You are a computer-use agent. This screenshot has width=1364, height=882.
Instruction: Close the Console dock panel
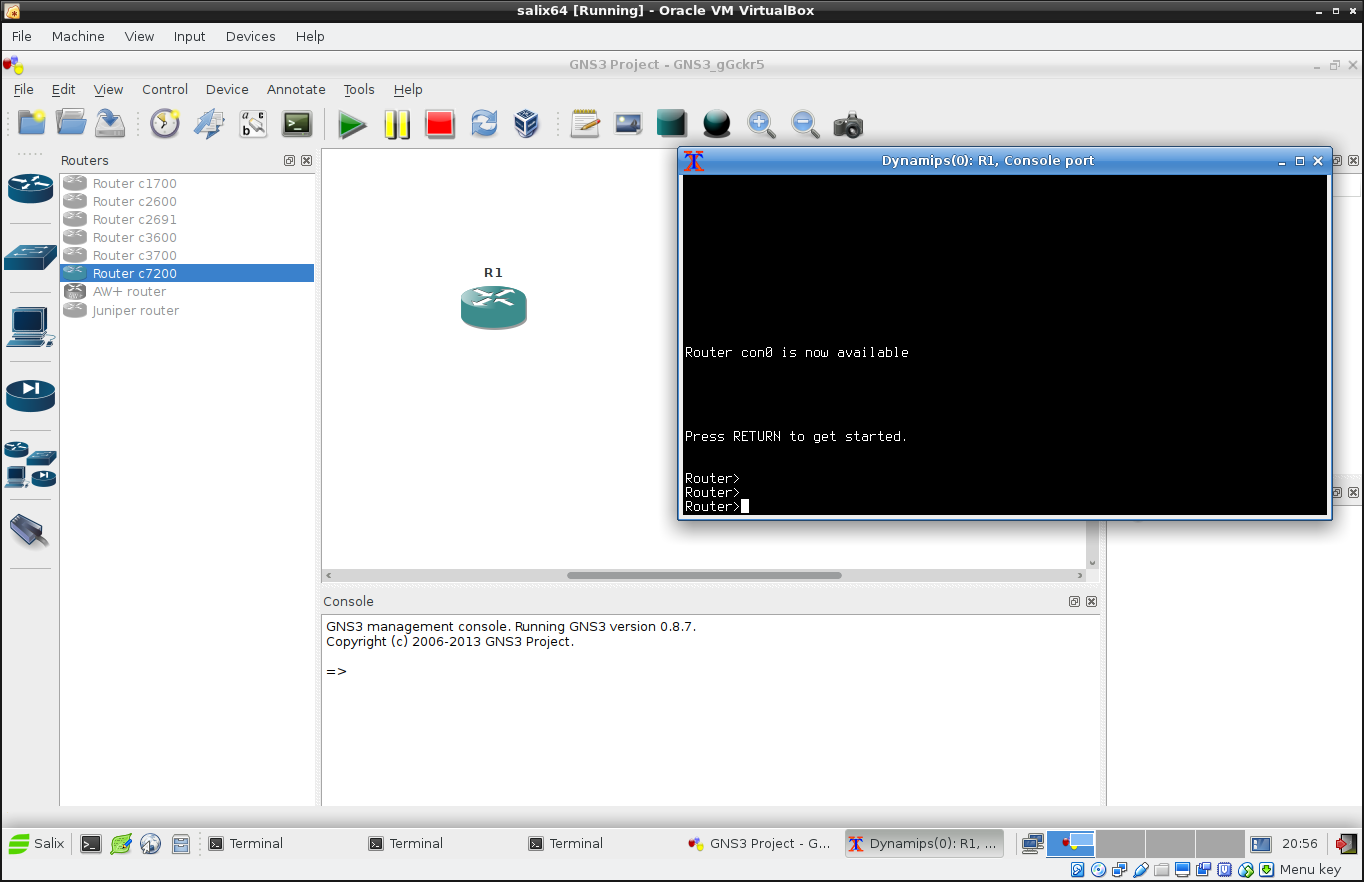pyautogui.click(x=1091, y=601)
